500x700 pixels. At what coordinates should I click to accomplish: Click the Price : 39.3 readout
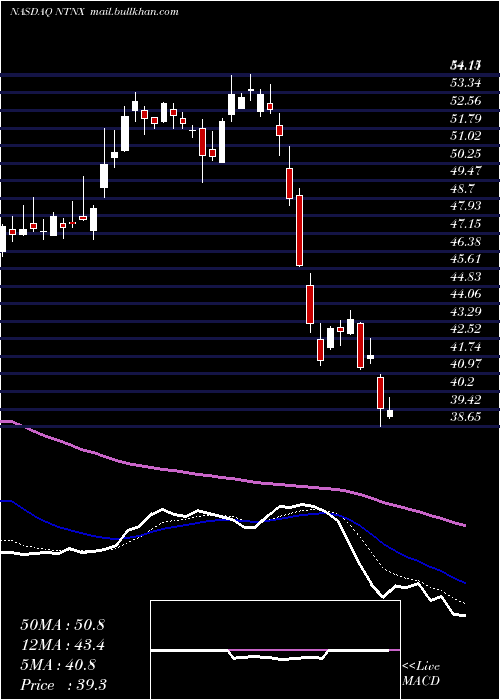click(63, 685)
